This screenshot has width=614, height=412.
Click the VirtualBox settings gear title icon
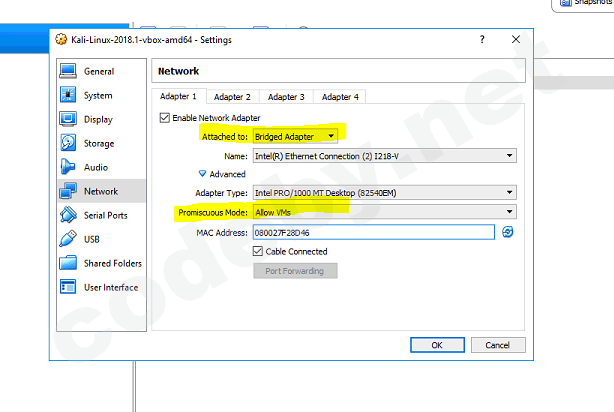61,39
